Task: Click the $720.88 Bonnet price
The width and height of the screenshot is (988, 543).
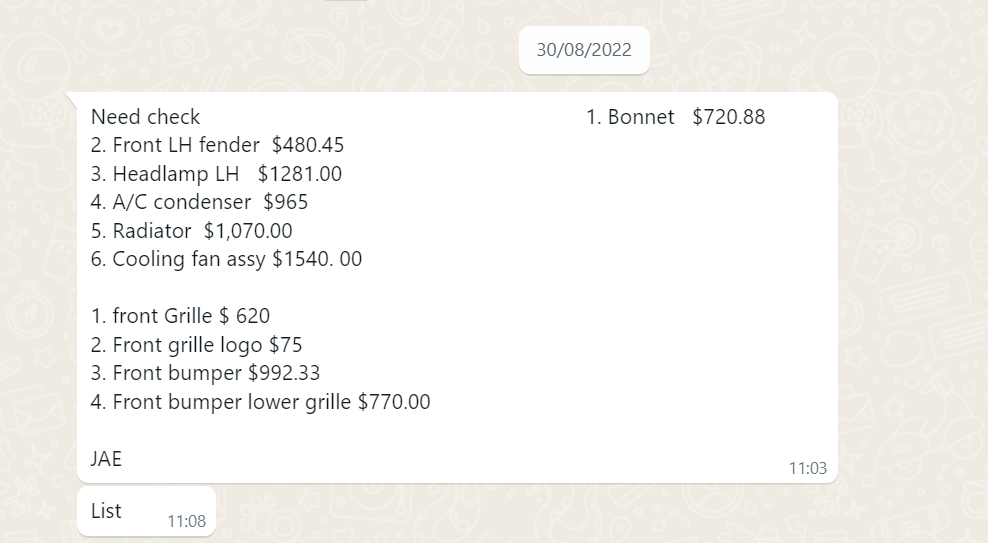Action: (x=728, y=117)
